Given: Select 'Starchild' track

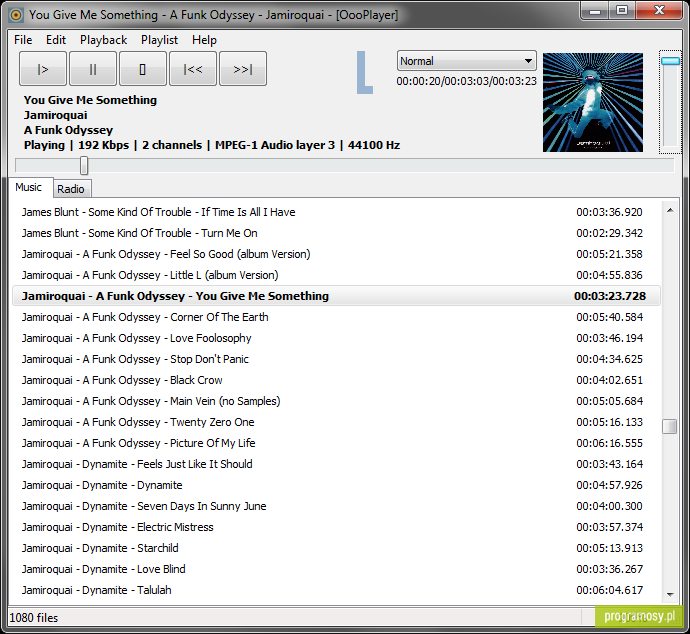Looking at the screenshot, I should click(x=336, y=548).
